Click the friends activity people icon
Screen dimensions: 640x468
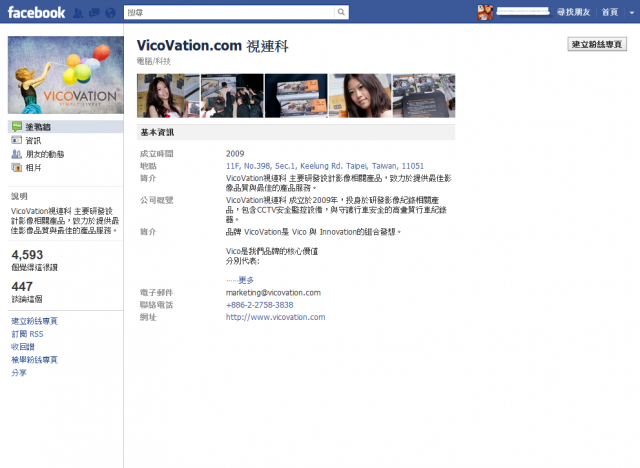tap(17, 154)
